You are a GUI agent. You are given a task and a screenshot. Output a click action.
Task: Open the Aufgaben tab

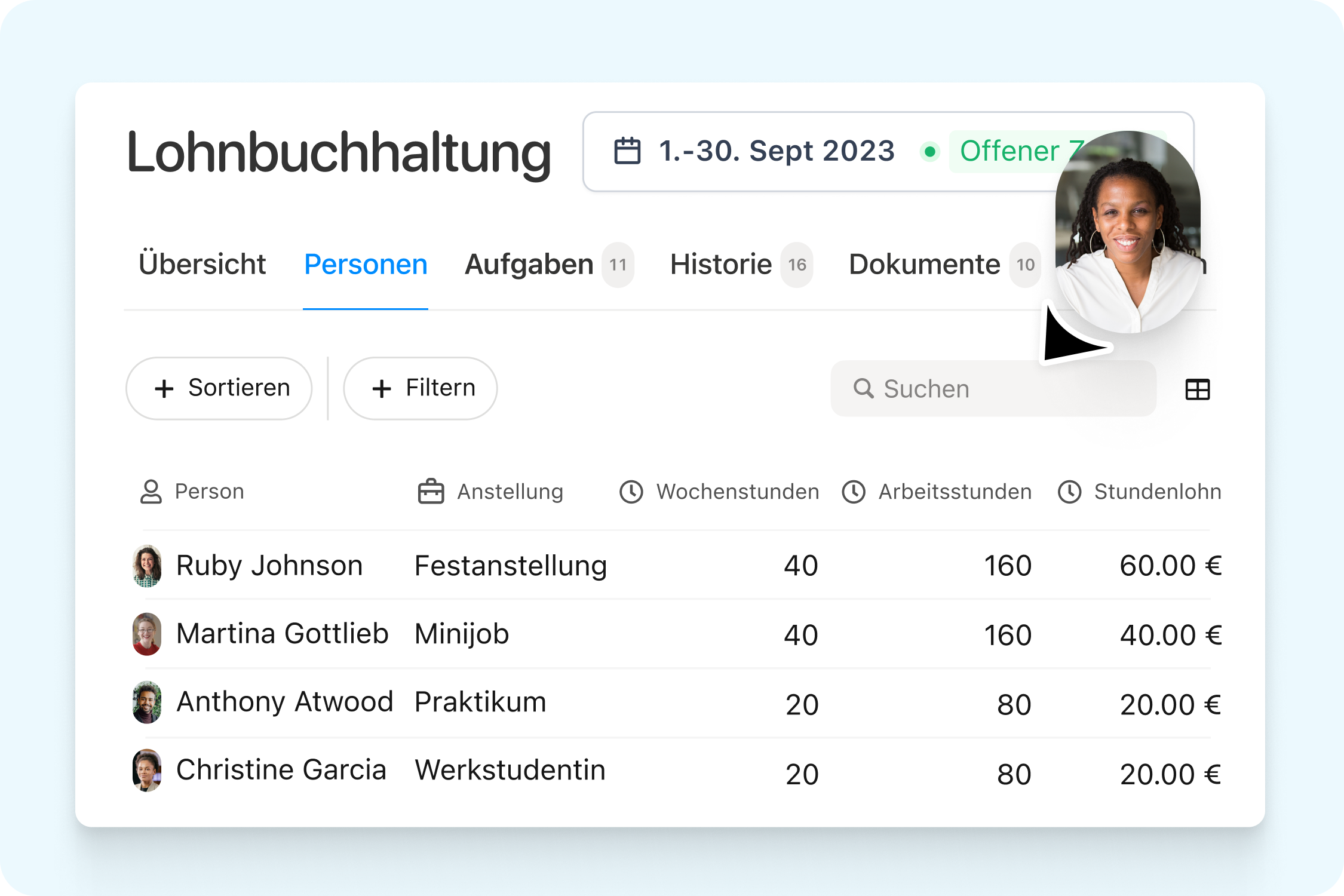(x=529, y=264)
